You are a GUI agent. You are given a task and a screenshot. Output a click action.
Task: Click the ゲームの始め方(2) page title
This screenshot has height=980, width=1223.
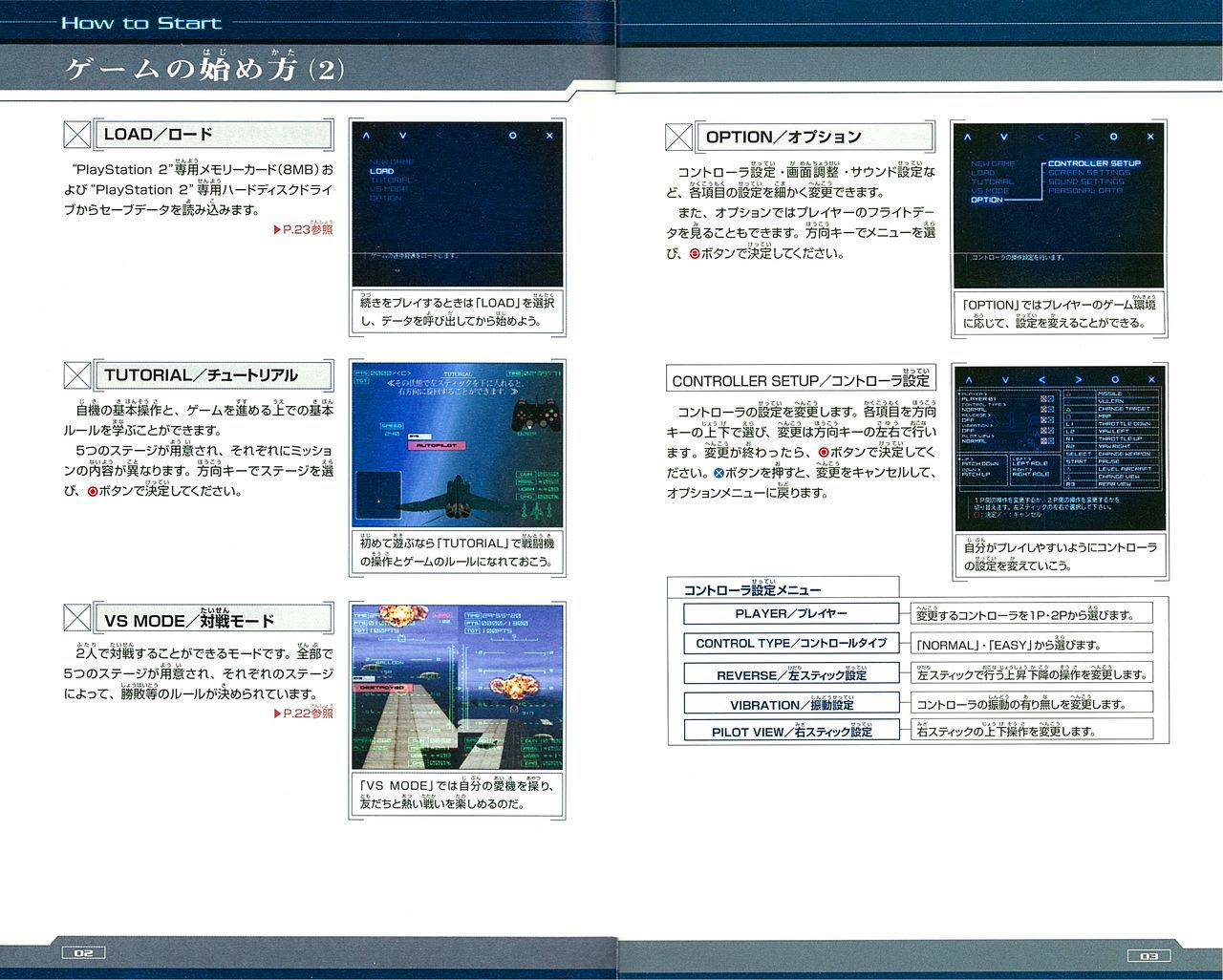[x=204, y=69]
